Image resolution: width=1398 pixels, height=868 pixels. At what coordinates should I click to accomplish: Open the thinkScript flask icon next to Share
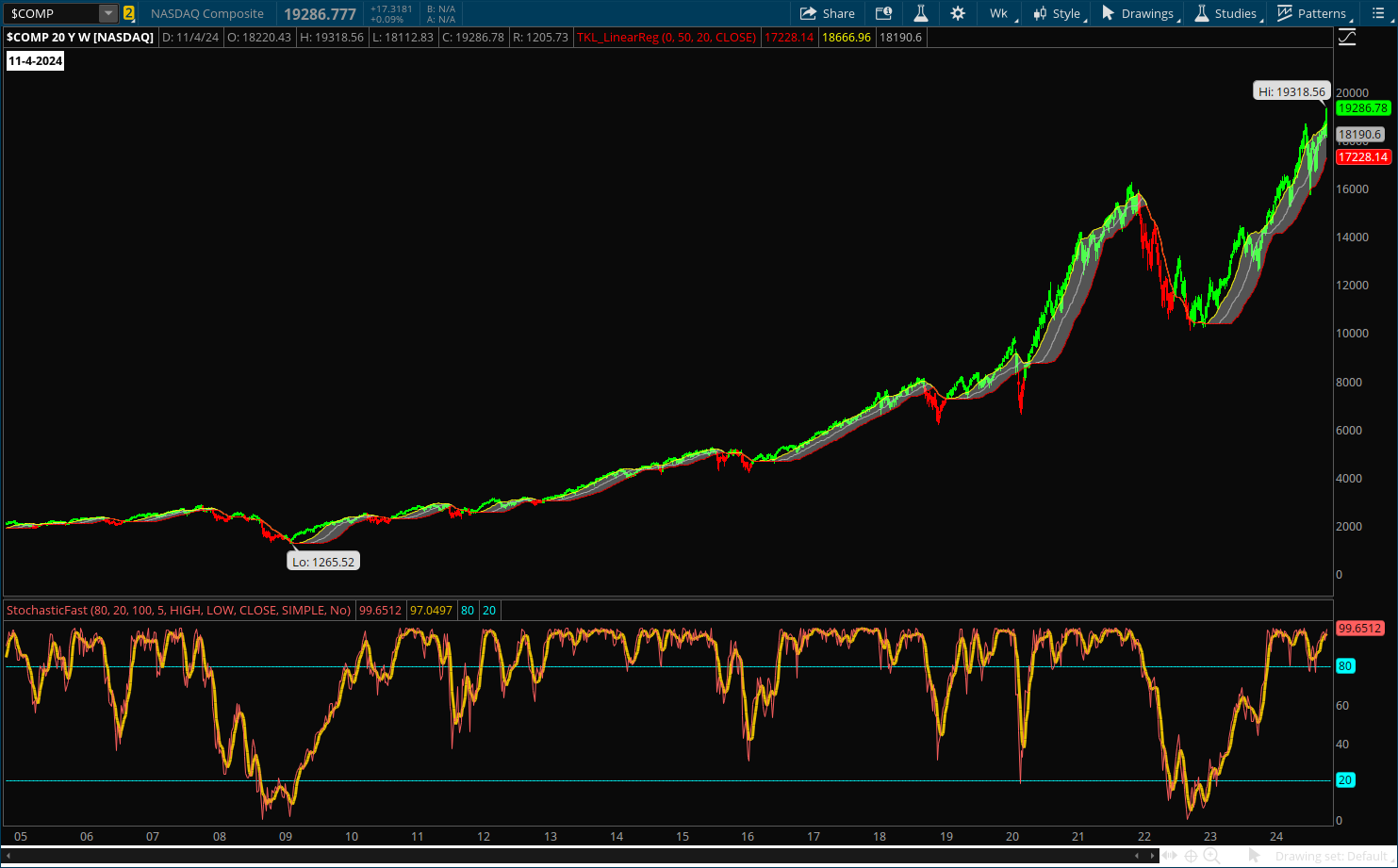(921, 13)
